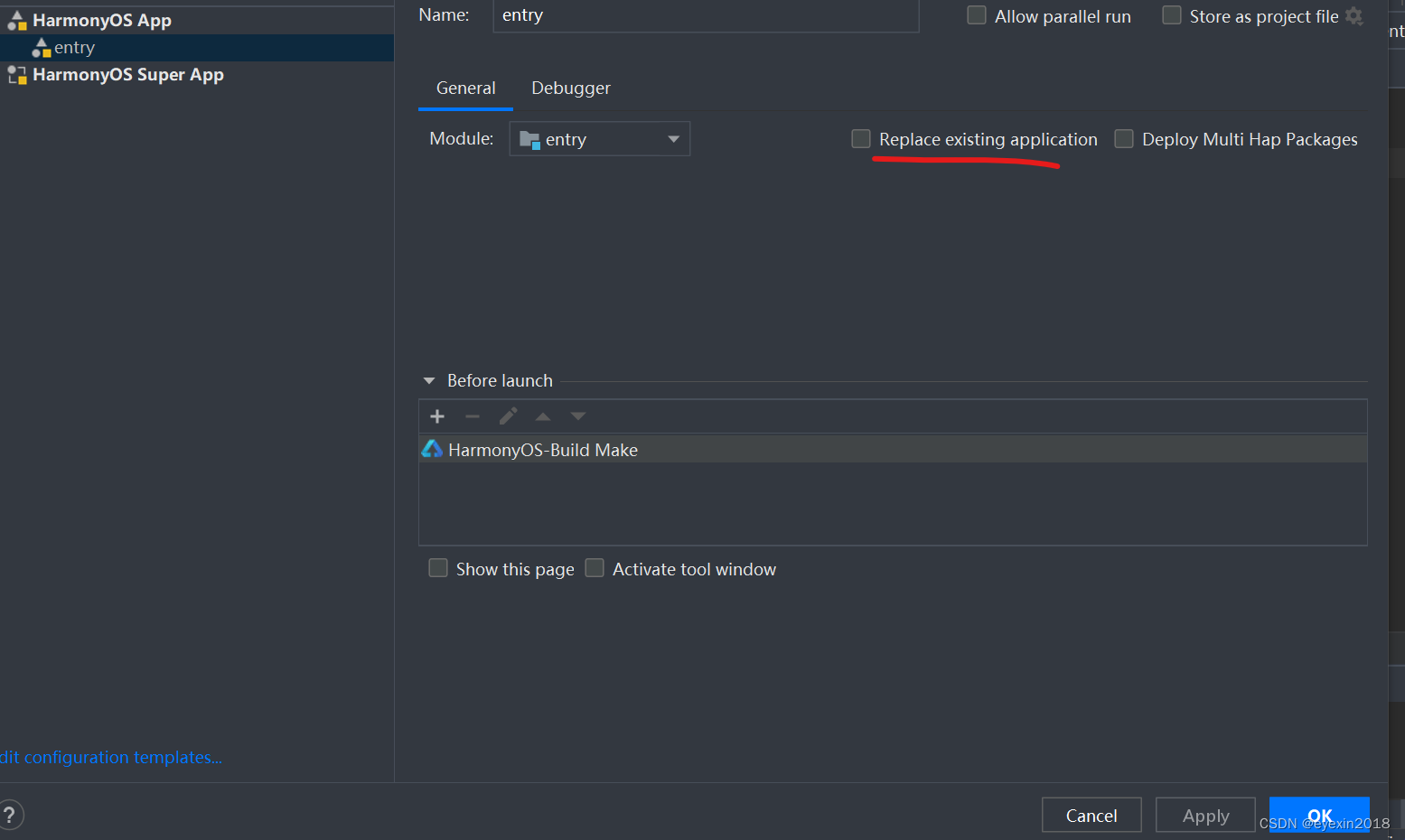Tick the Replace existing application checkbox
This screenshot has height=840, width=1405.
click(861, 139)
